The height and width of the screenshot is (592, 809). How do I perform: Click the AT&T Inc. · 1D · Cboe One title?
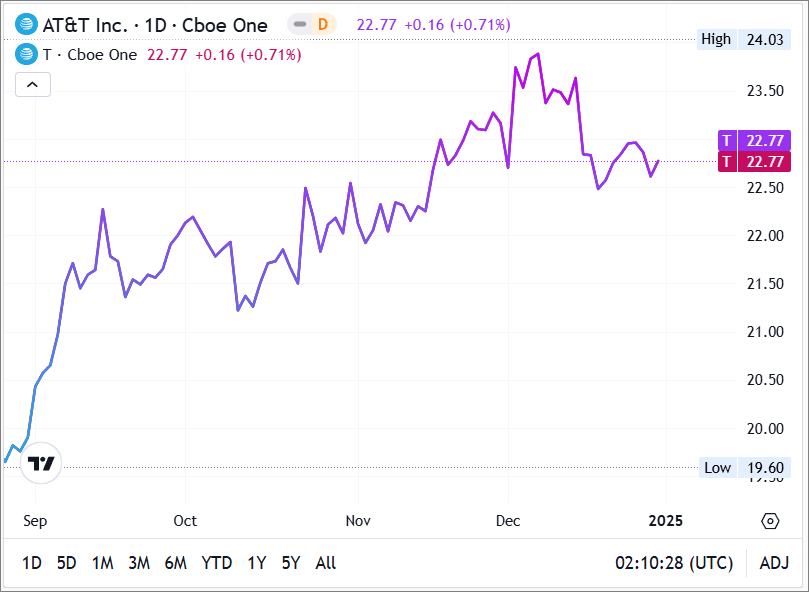point(155,25)
